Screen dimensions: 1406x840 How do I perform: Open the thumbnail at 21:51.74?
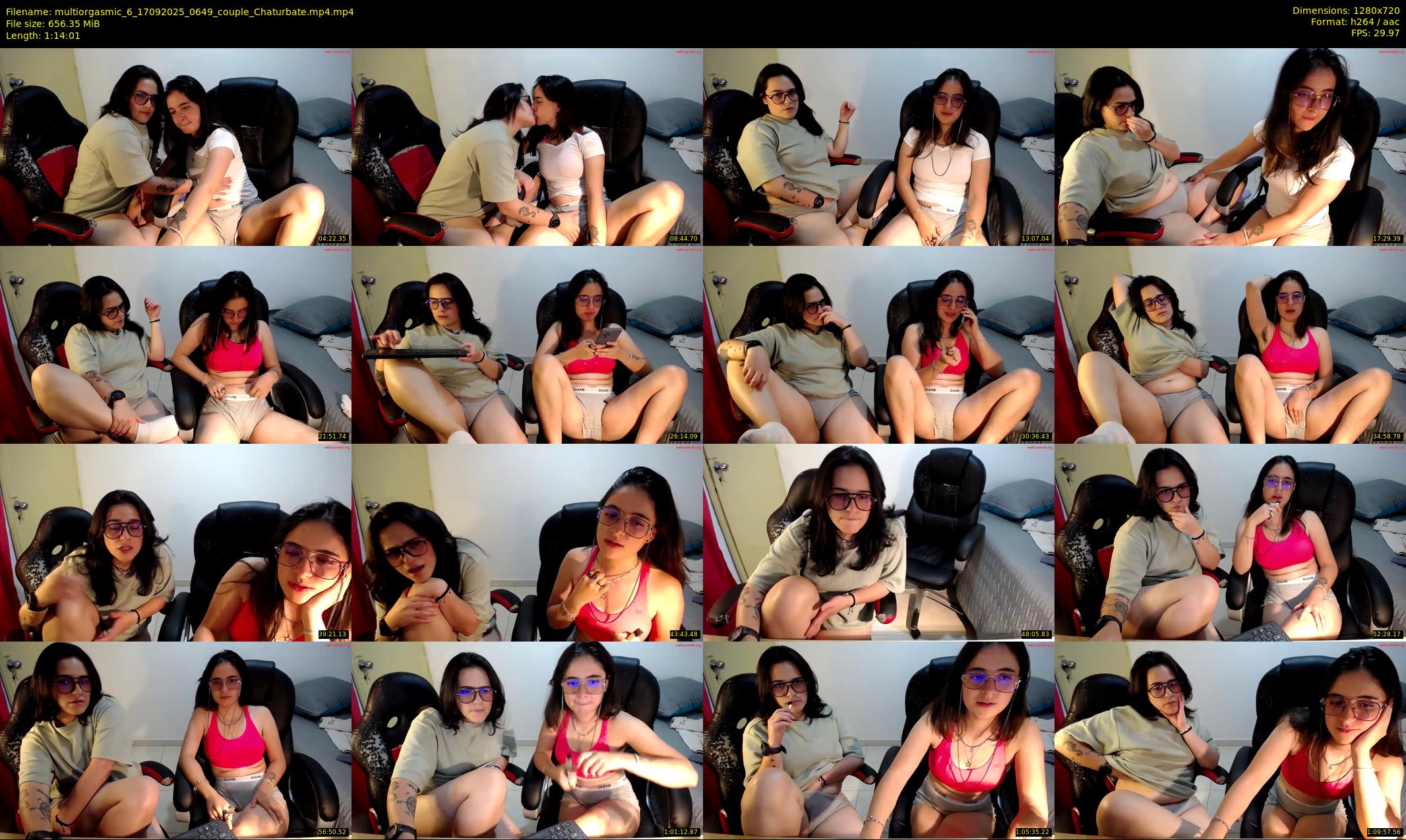pos(175,344)
